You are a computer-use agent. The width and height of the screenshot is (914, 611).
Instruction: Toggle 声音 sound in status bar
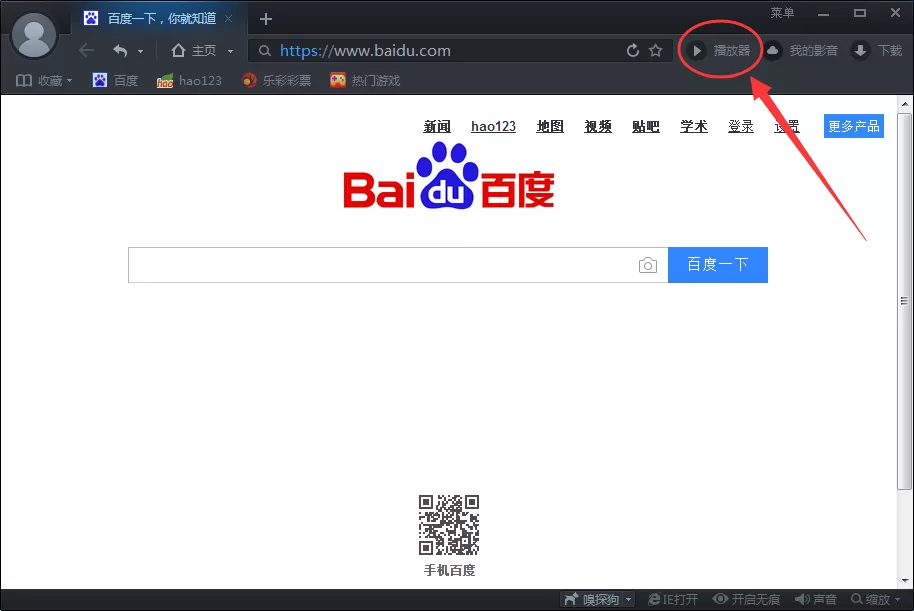point(815,599)
